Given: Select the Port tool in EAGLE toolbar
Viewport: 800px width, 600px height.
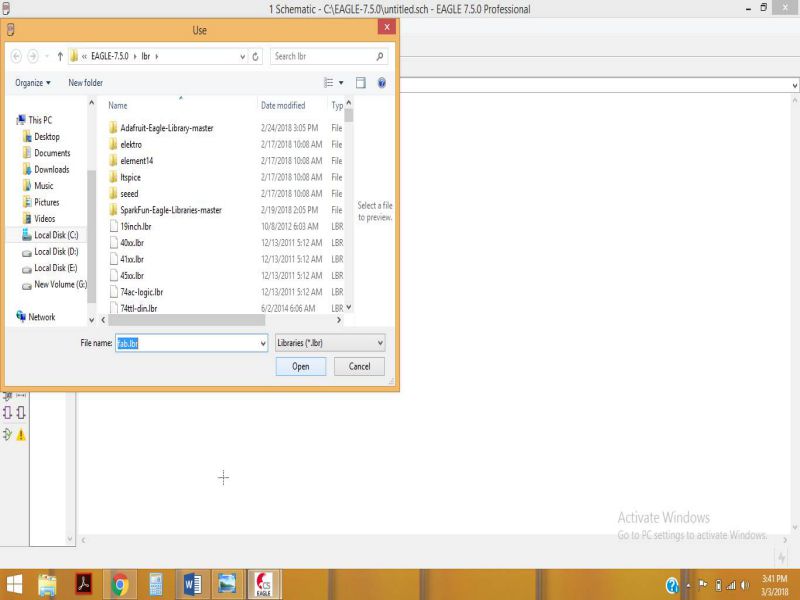Looking at the screenshot, I should 21,412.
